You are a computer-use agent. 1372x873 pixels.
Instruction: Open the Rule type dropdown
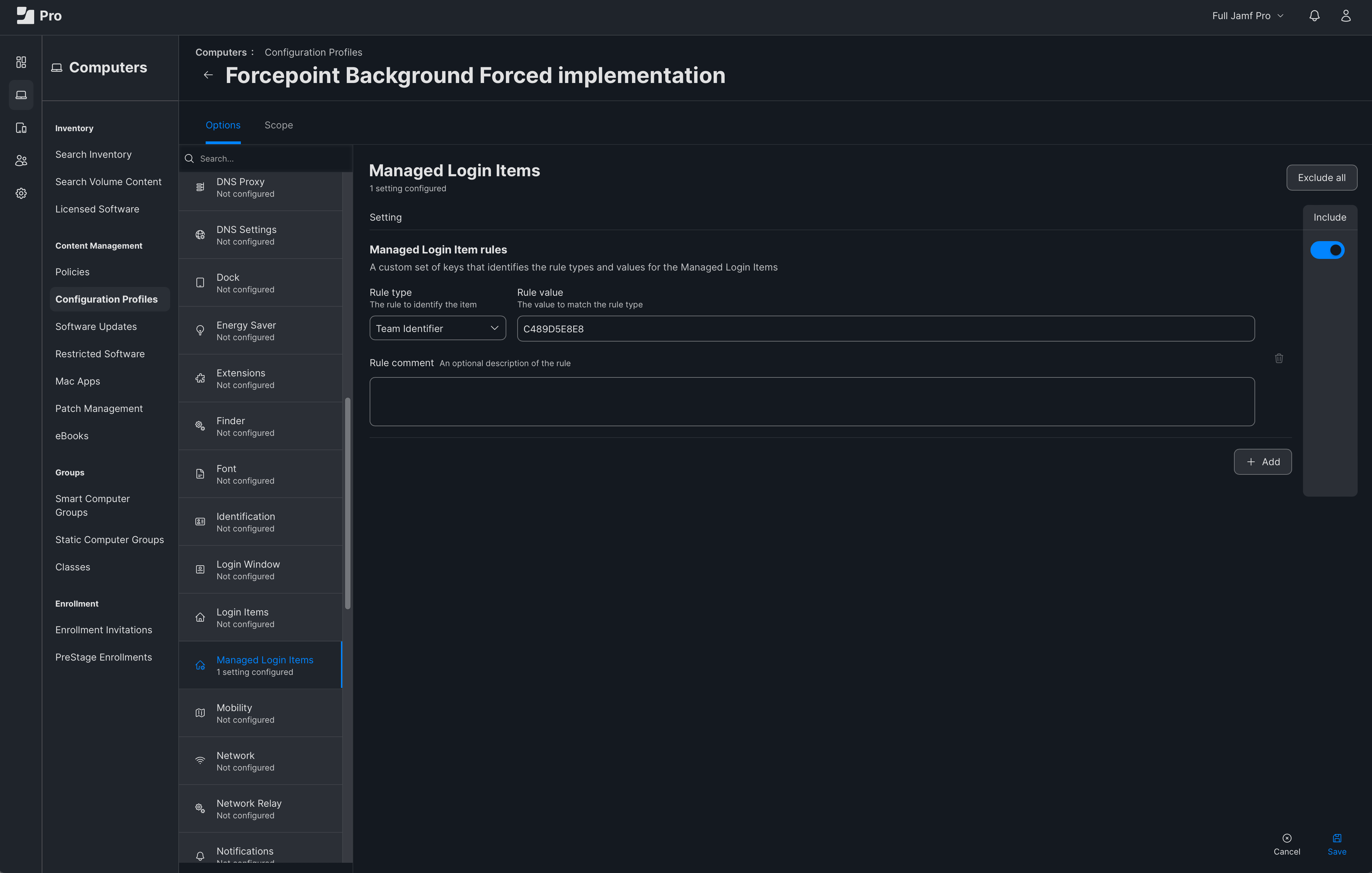click(437, 329)
